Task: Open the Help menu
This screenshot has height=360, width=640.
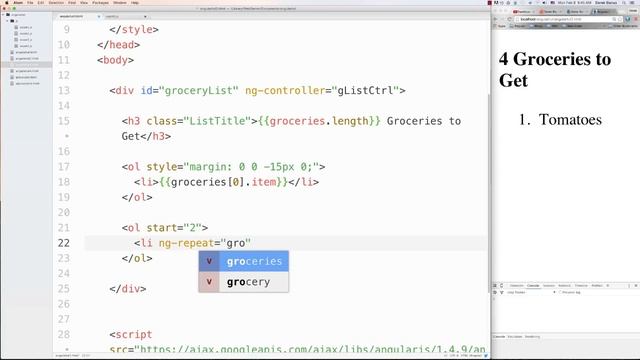Action: pyautogui.click(x=135, y=2)
